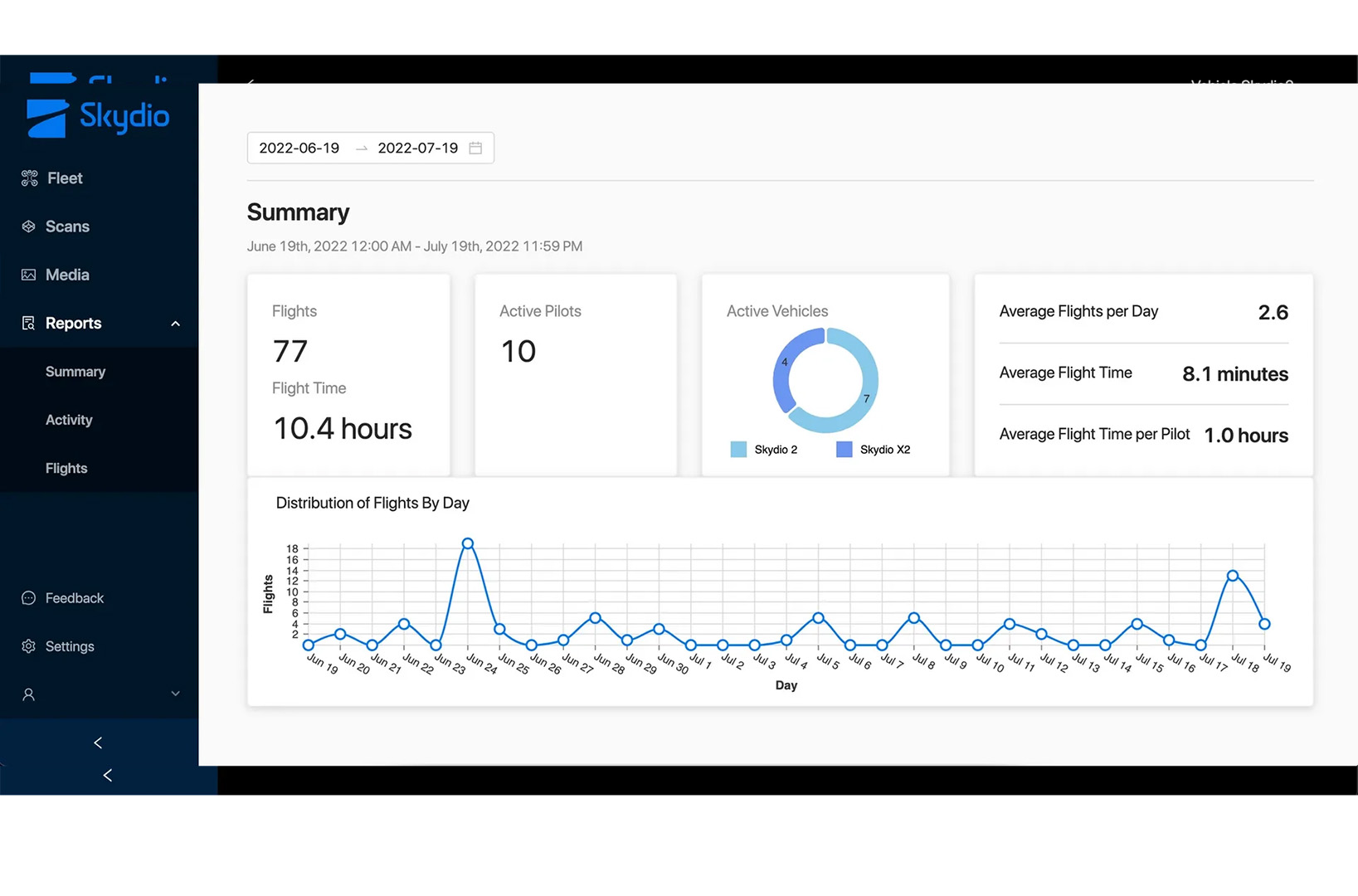1358x896 pixels.
Task: Select Summary under Reports
Action: click(x=75, y=371)
